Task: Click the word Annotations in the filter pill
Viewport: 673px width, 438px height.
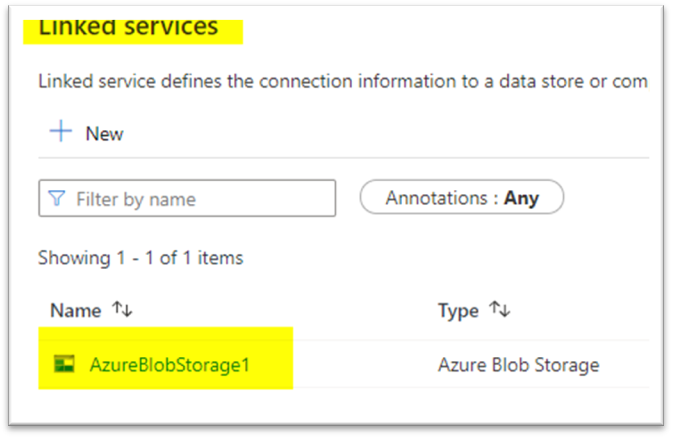Action: pyautogui.click(x=437, y=197)
